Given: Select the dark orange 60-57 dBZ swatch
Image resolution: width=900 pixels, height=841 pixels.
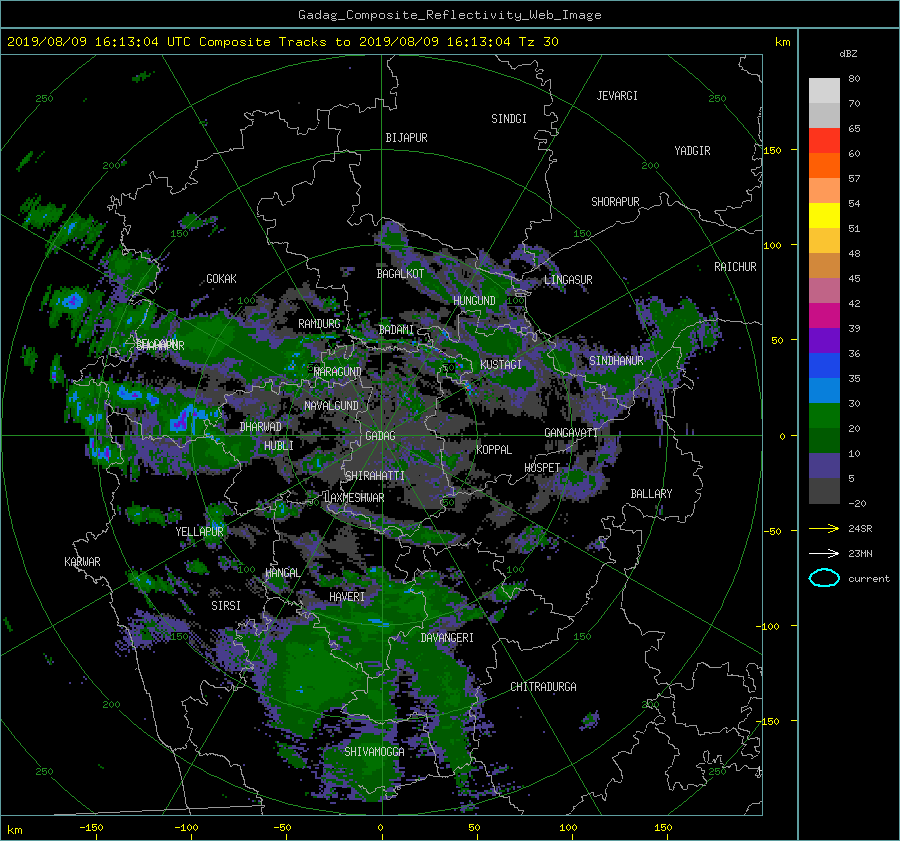Looking at the screenshot, I should (824, 166).
